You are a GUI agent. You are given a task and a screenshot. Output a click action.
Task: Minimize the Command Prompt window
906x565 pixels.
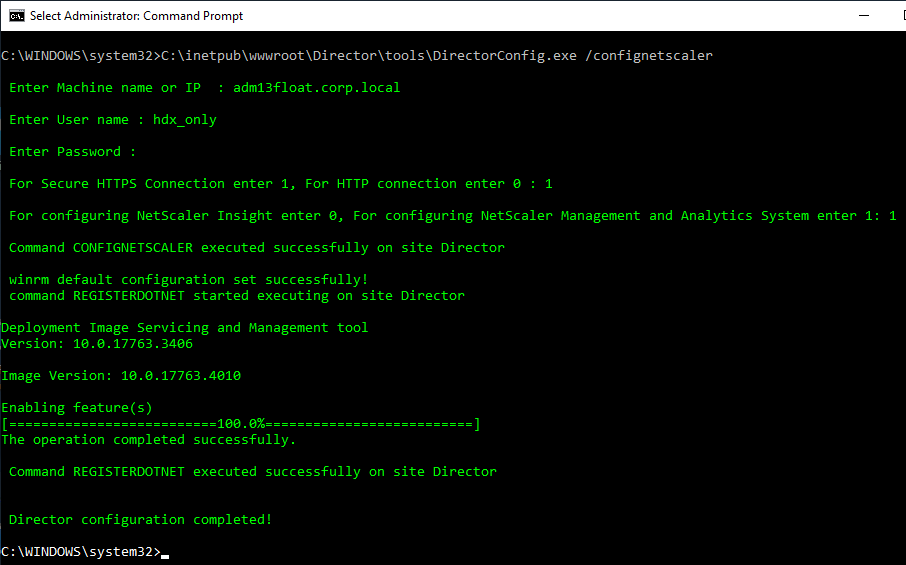[x=864, y=16]
